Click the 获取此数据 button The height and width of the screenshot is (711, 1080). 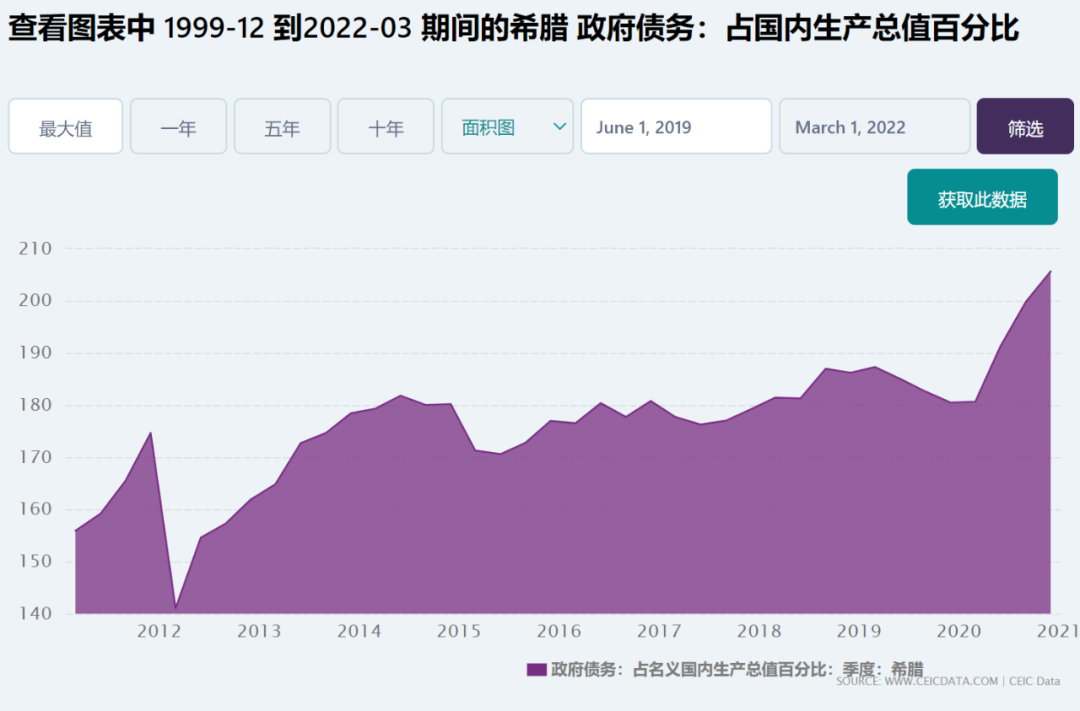982,197
